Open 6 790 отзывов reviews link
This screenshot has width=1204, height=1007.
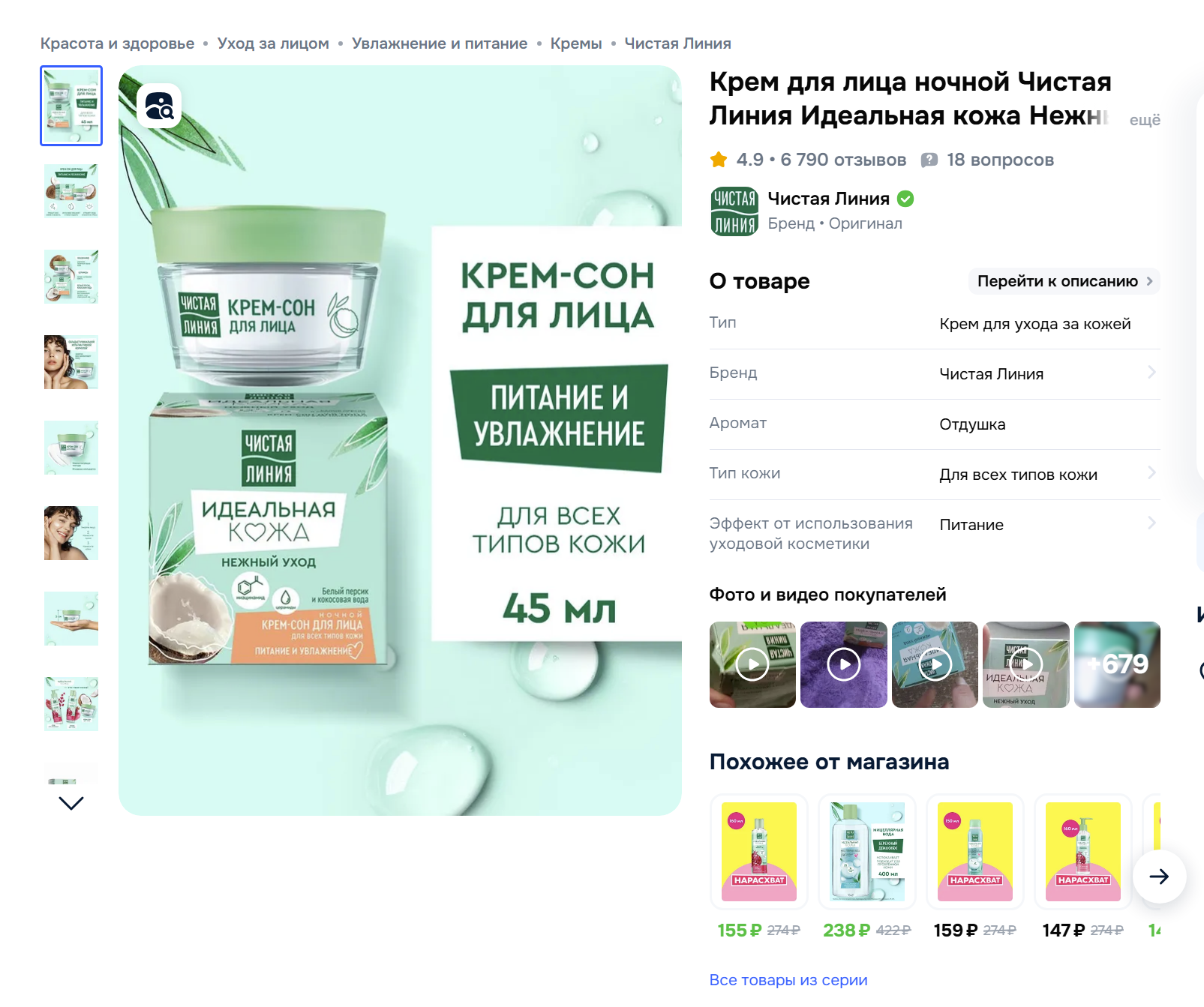click(x=843, y=160)
